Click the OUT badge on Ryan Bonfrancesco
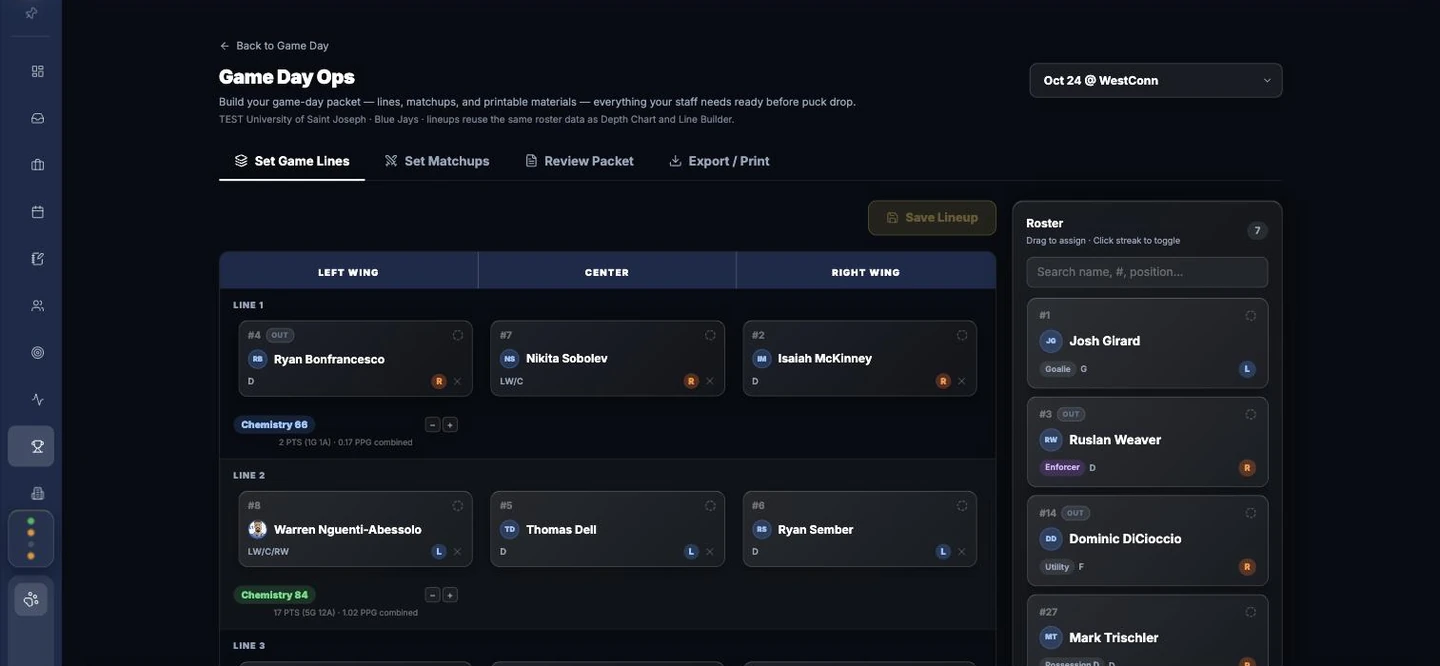The width and height of the screenshot is (1440, 666). coord(280,335)
